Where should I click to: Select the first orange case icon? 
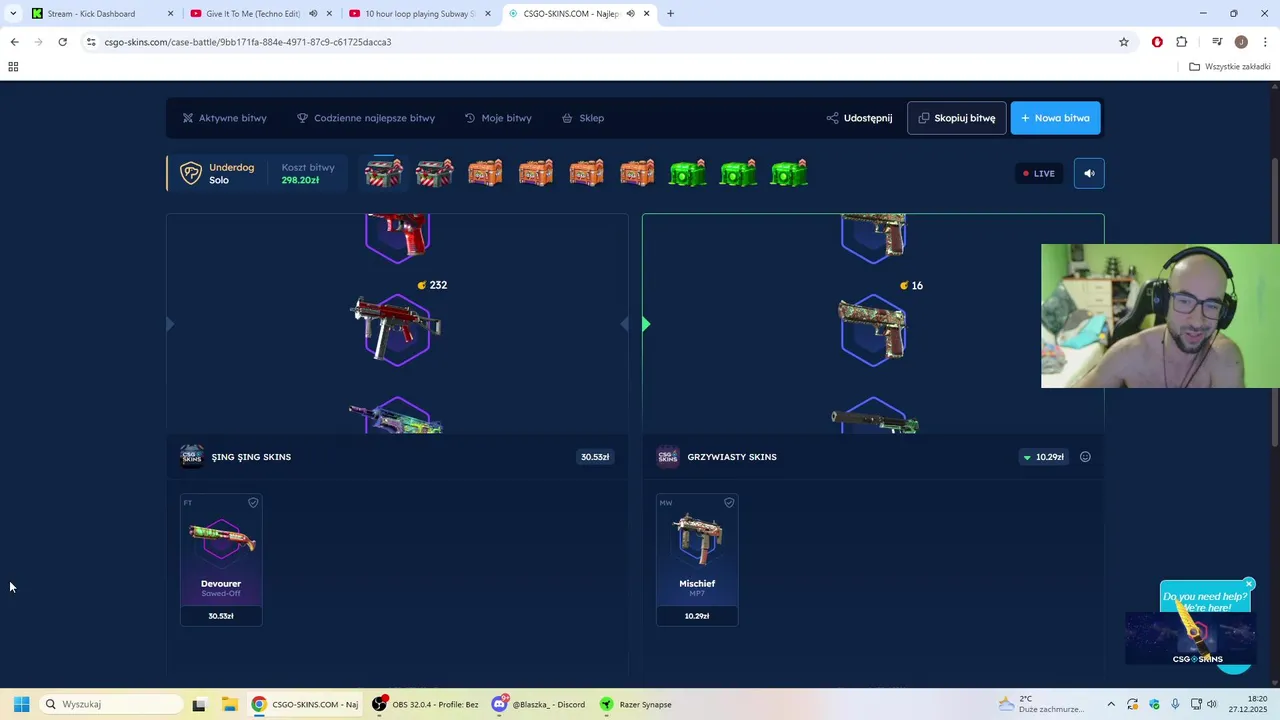click(485, 173)
